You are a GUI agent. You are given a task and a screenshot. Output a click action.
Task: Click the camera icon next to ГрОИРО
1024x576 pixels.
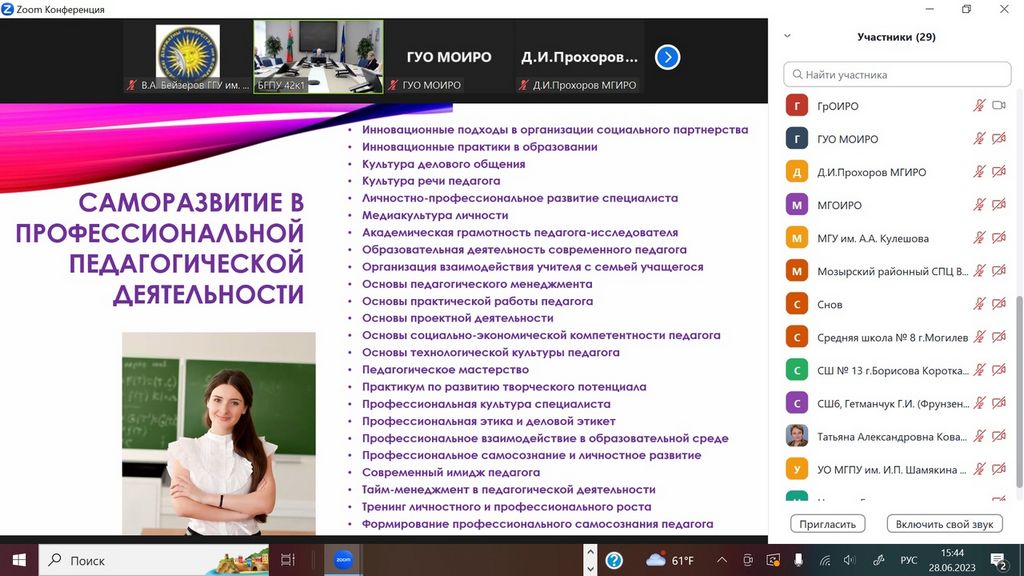coord(998,106)
